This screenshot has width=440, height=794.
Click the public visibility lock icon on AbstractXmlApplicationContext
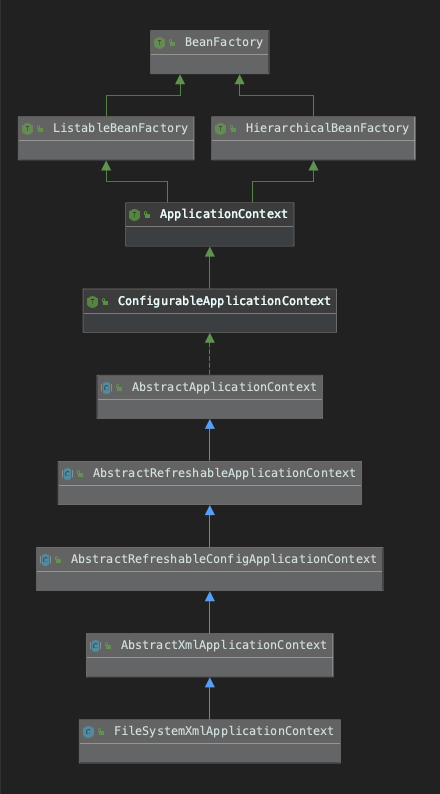[x=108, y=646]
